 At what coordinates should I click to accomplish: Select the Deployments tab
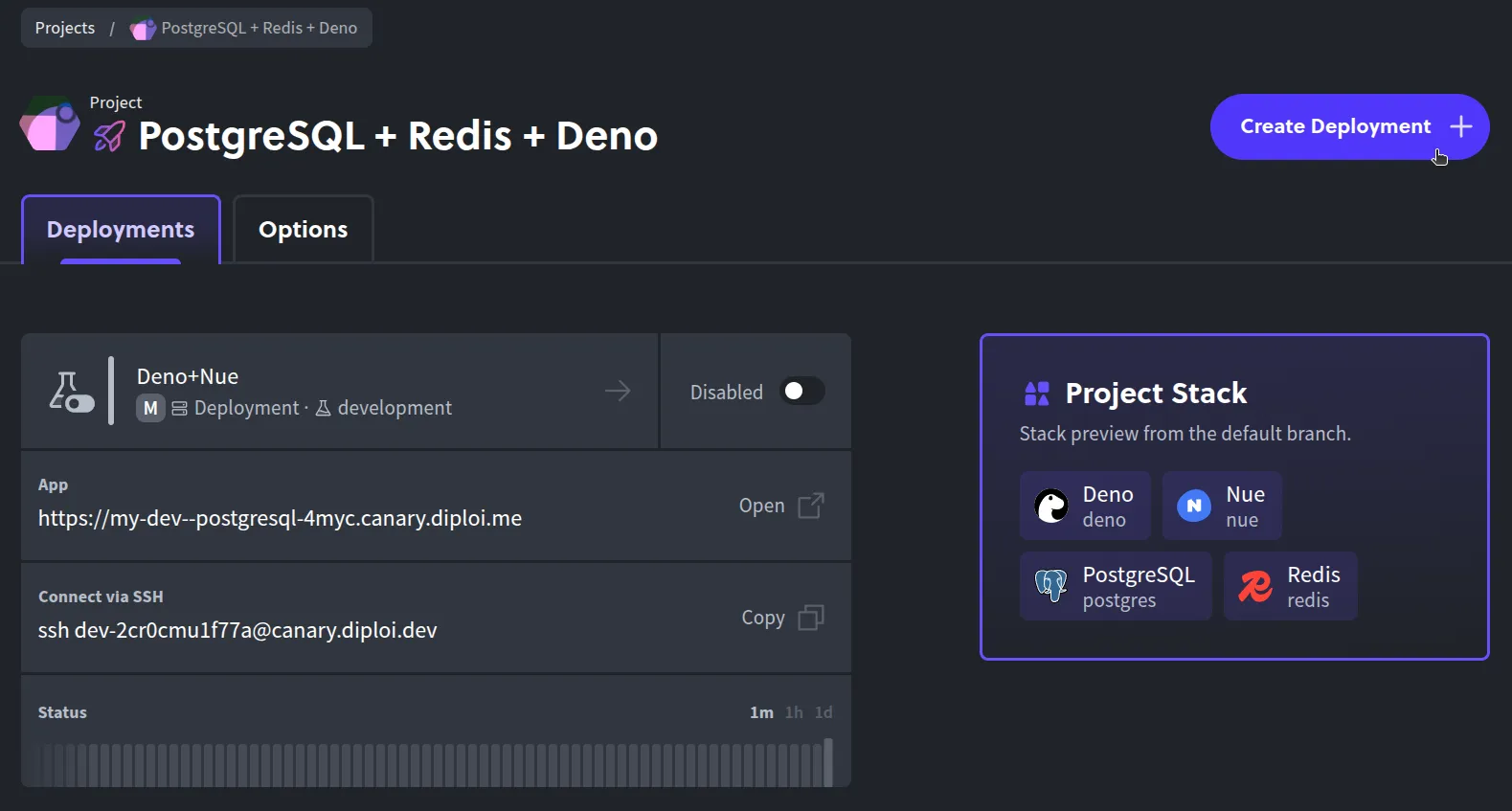[x=121, y=230]
